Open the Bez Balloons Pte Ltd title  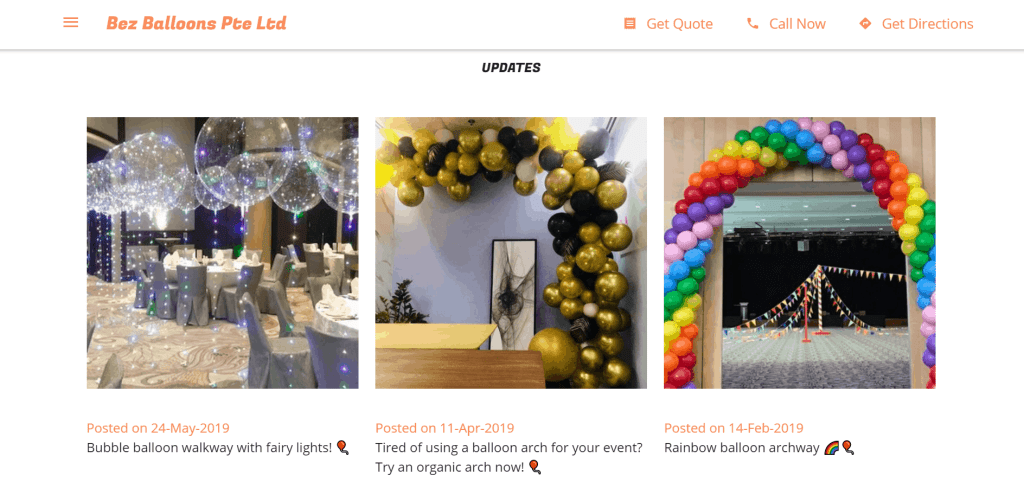tap(197, 24)
